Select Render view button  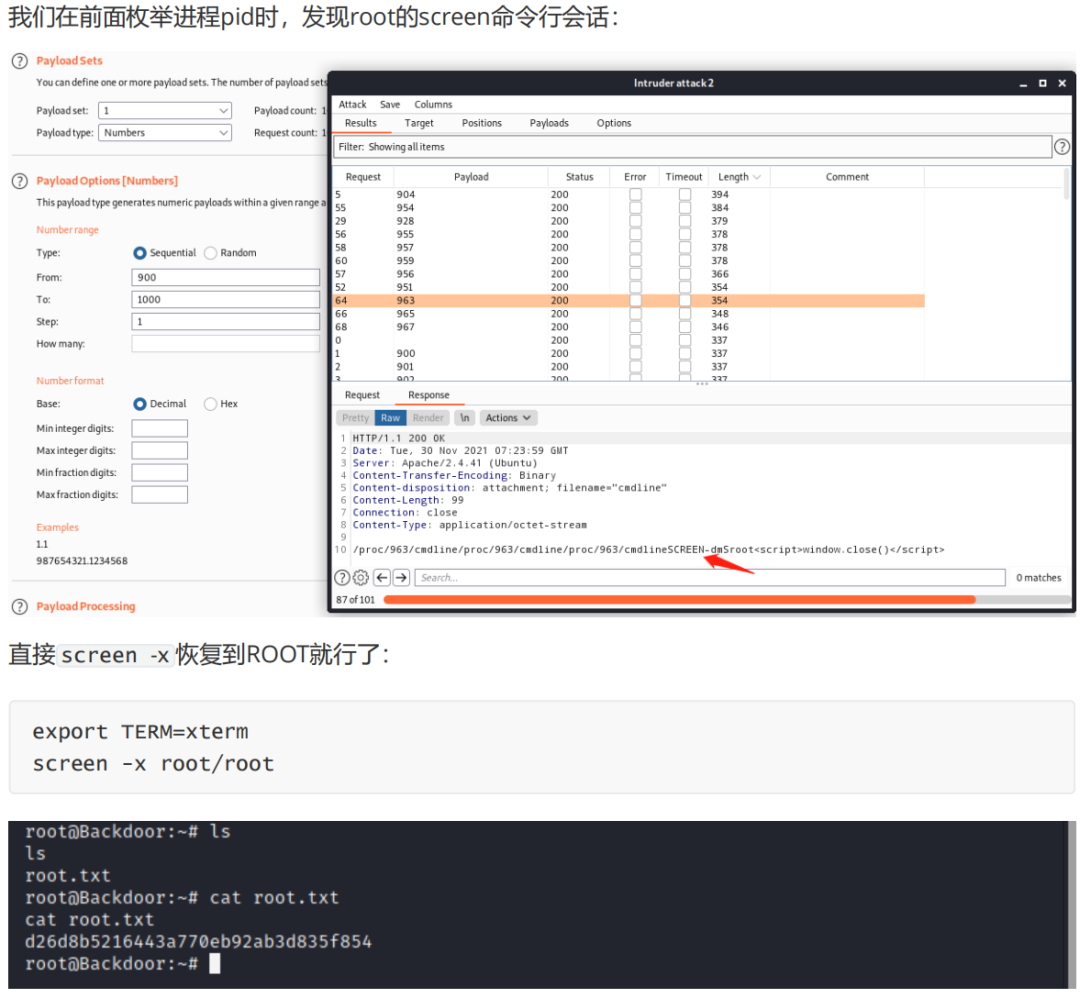pos(428,418)
